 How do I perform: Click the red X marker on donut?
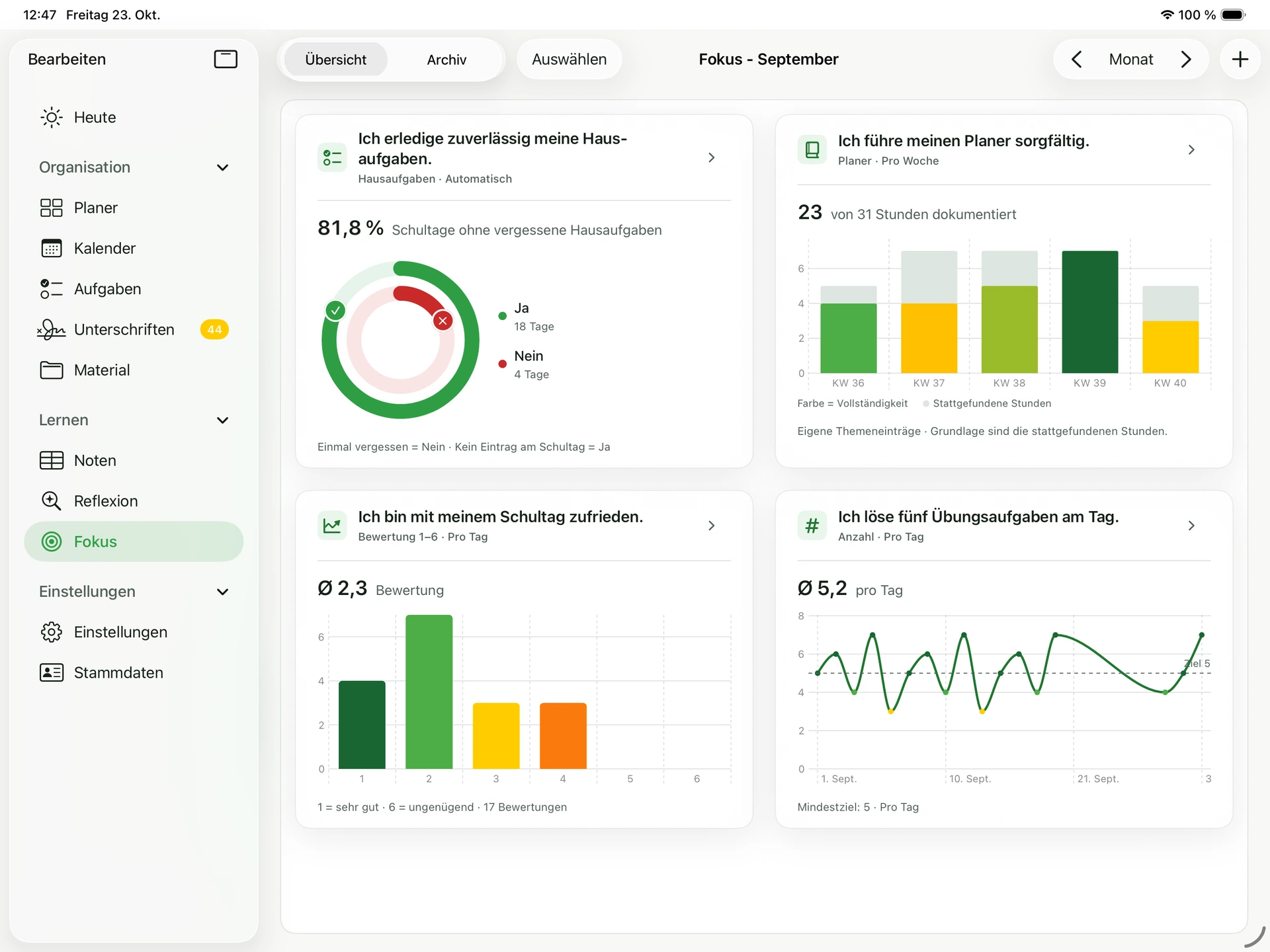tap(443, 321)
